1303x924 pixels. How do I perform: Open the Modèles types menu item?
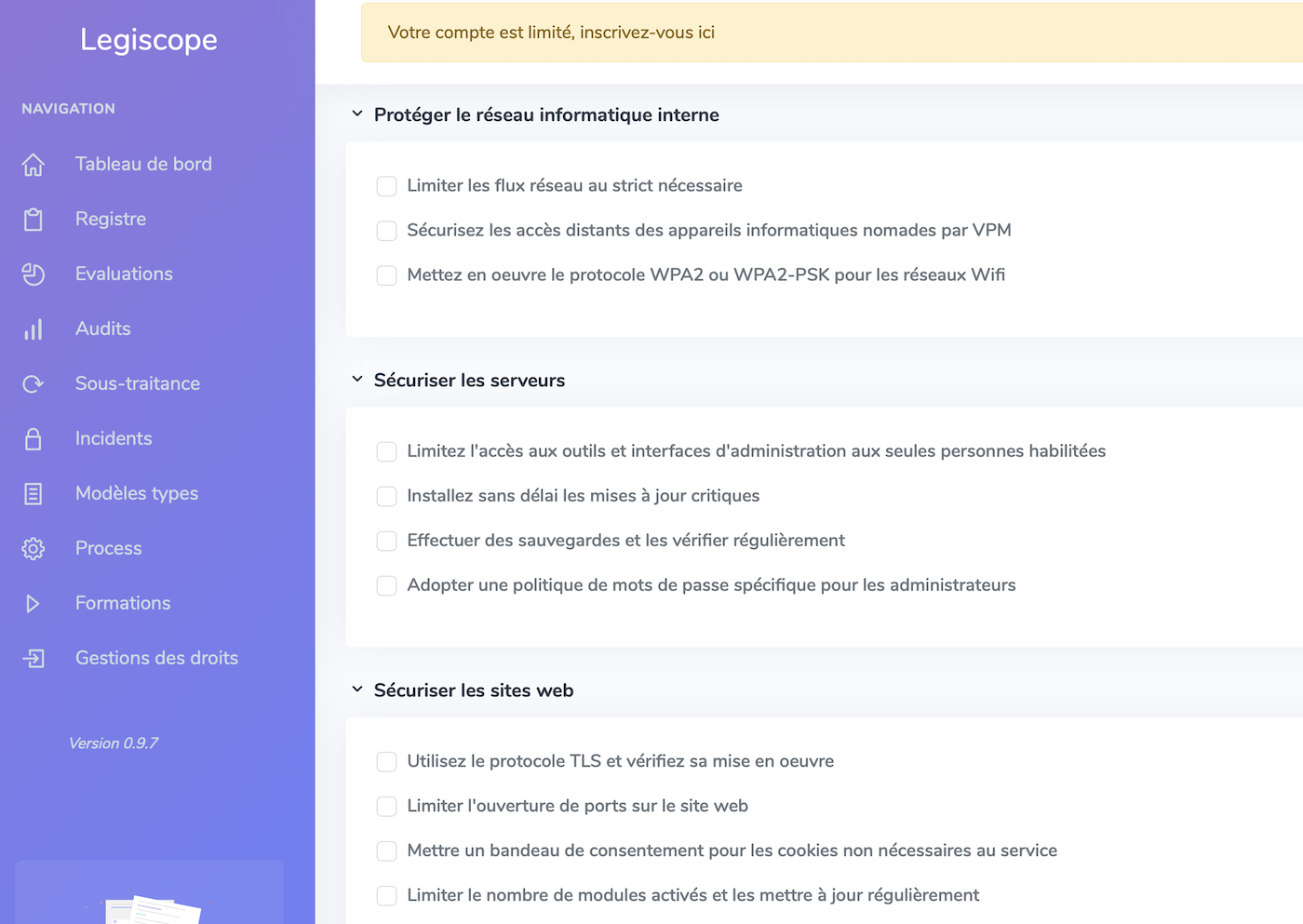tap(137, 493)
